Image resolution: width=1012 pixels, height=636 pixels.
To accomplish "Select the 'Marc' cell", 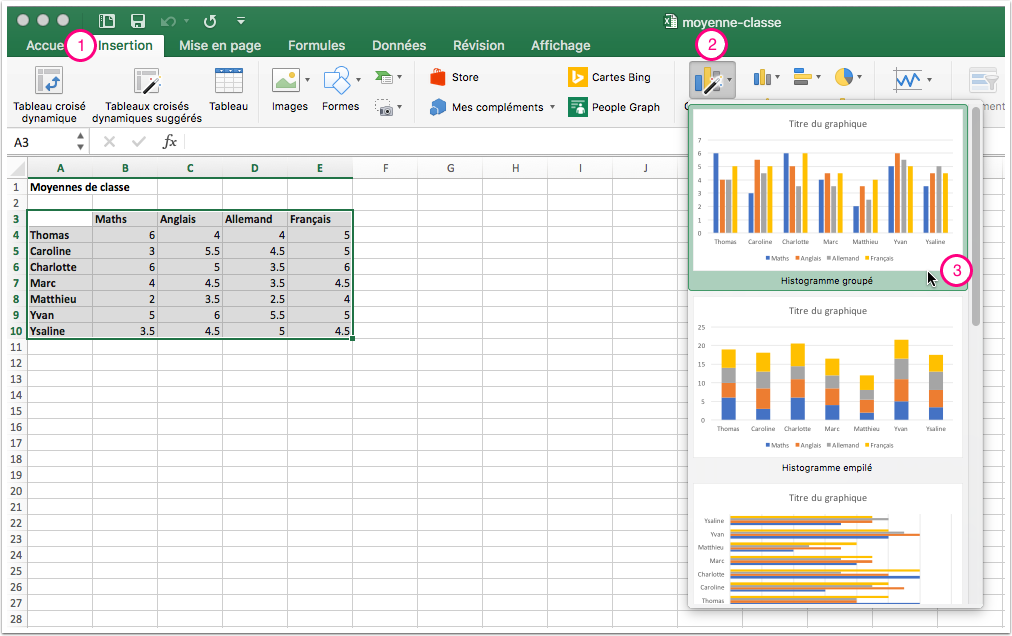I will 60,283.
